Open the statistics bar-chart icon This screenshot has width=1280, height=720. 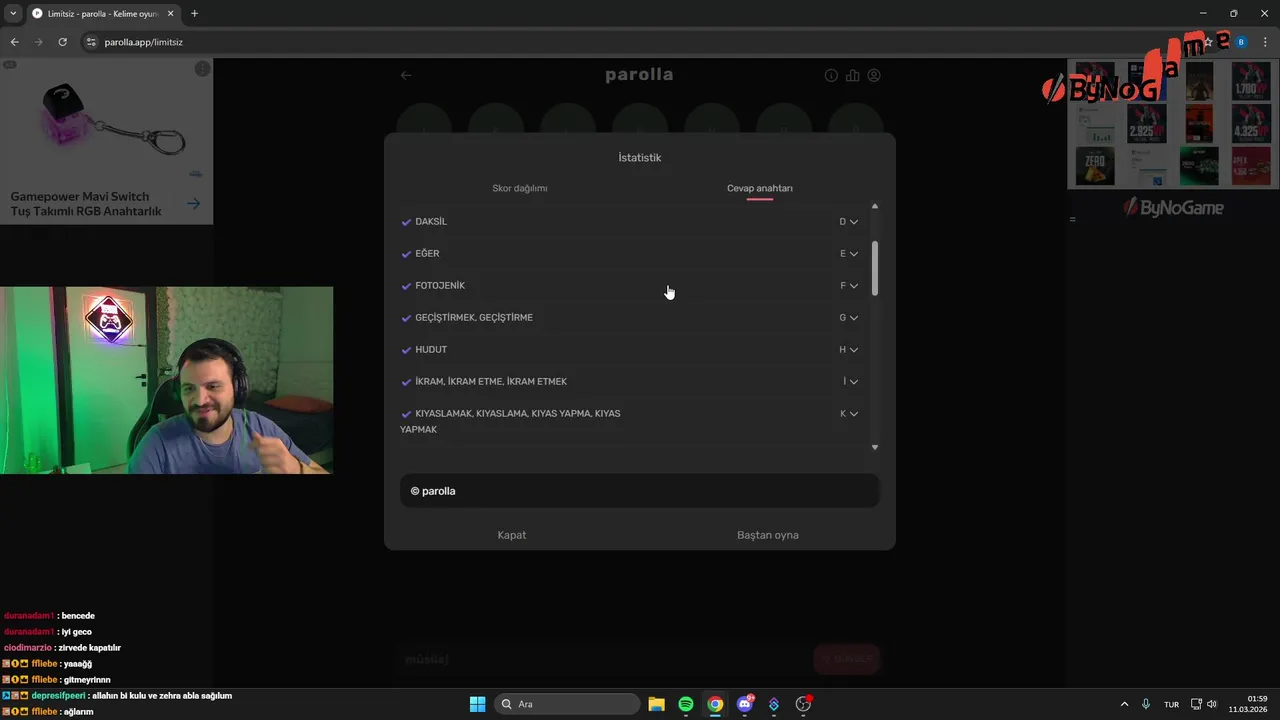pos(852,75)
